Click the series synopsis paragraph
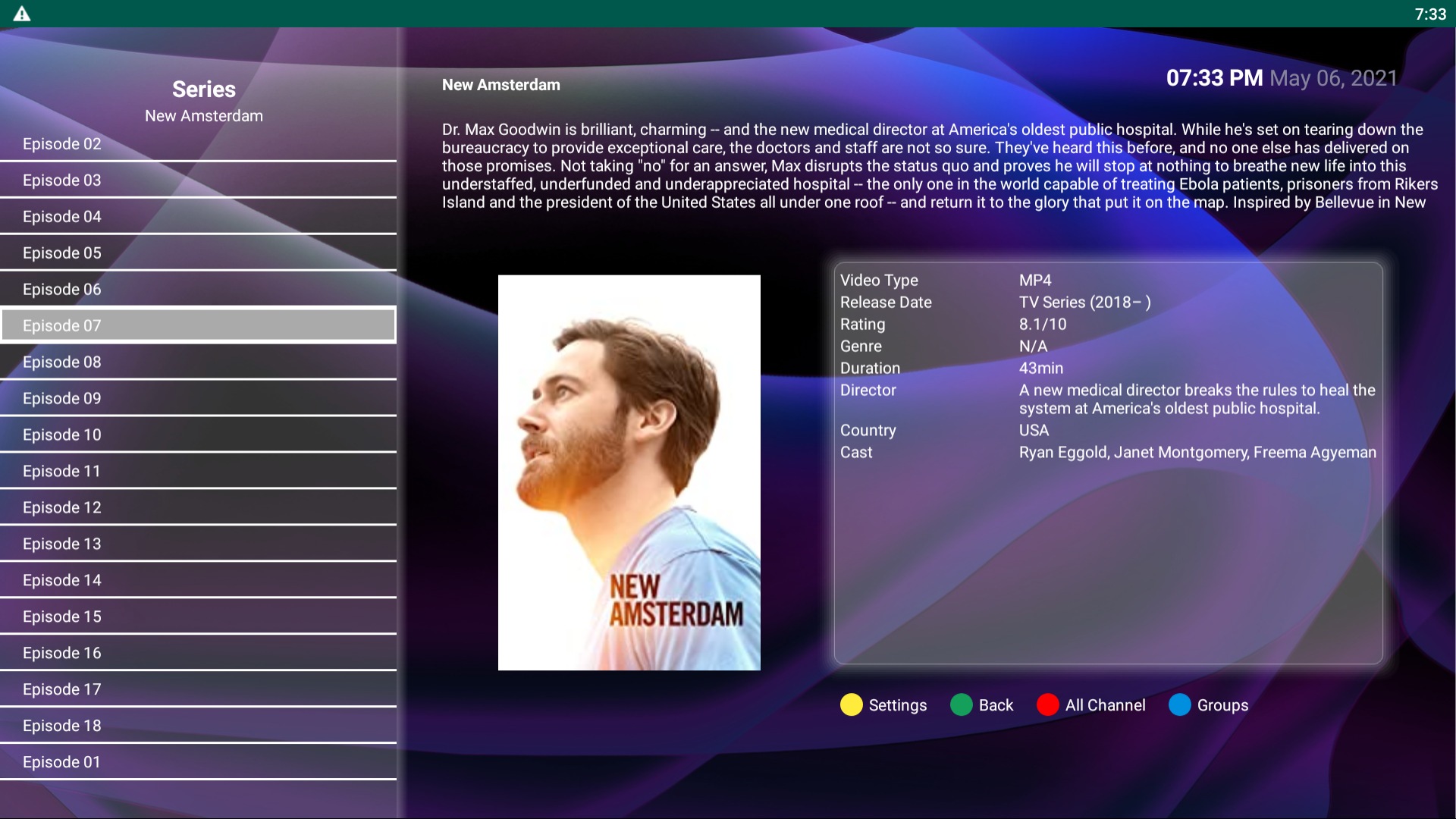 click(940, 166)
